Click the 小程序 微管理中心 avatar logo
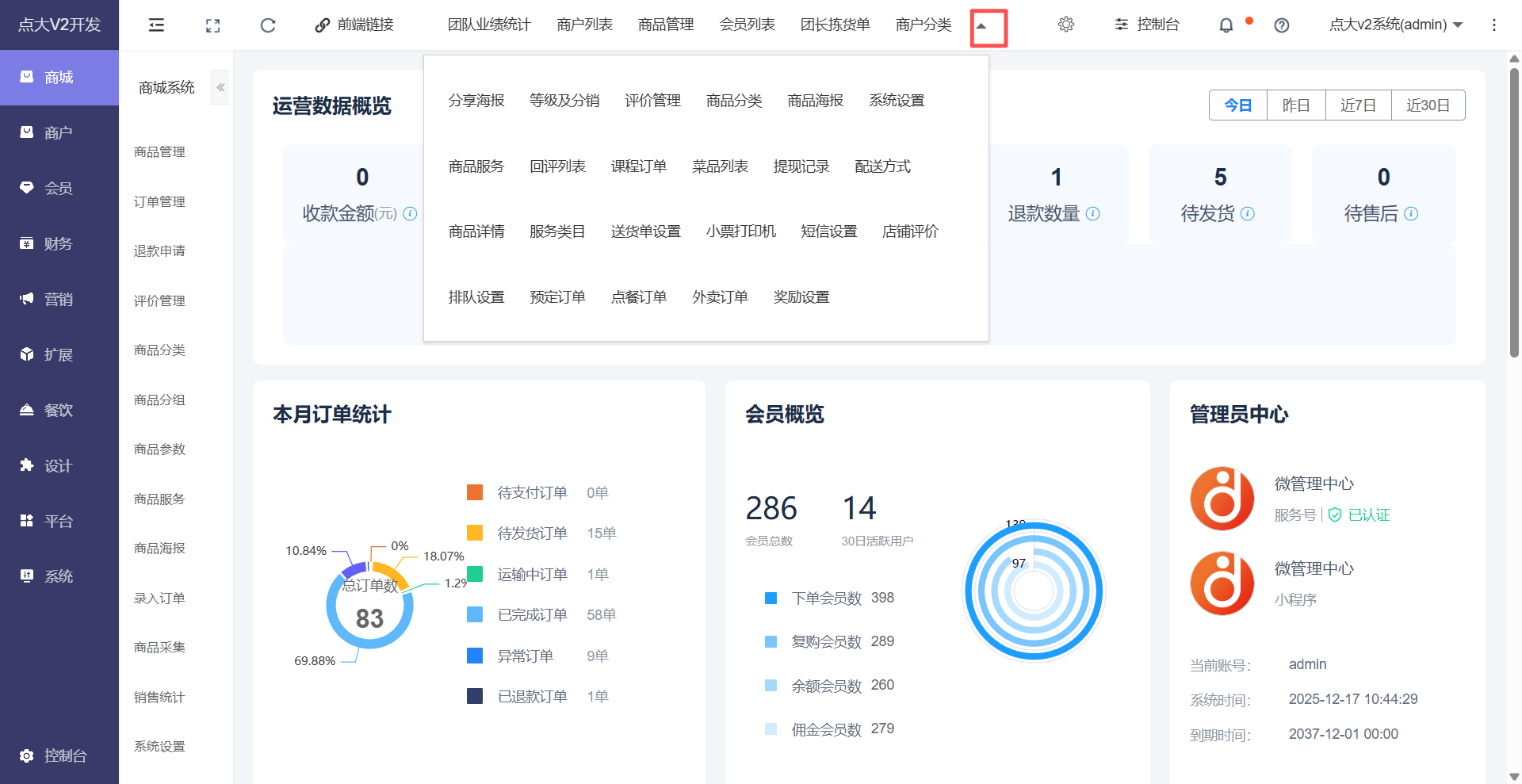This screenshot has height=784, width=1522. pyautogui.click(x=1222, y=583)
